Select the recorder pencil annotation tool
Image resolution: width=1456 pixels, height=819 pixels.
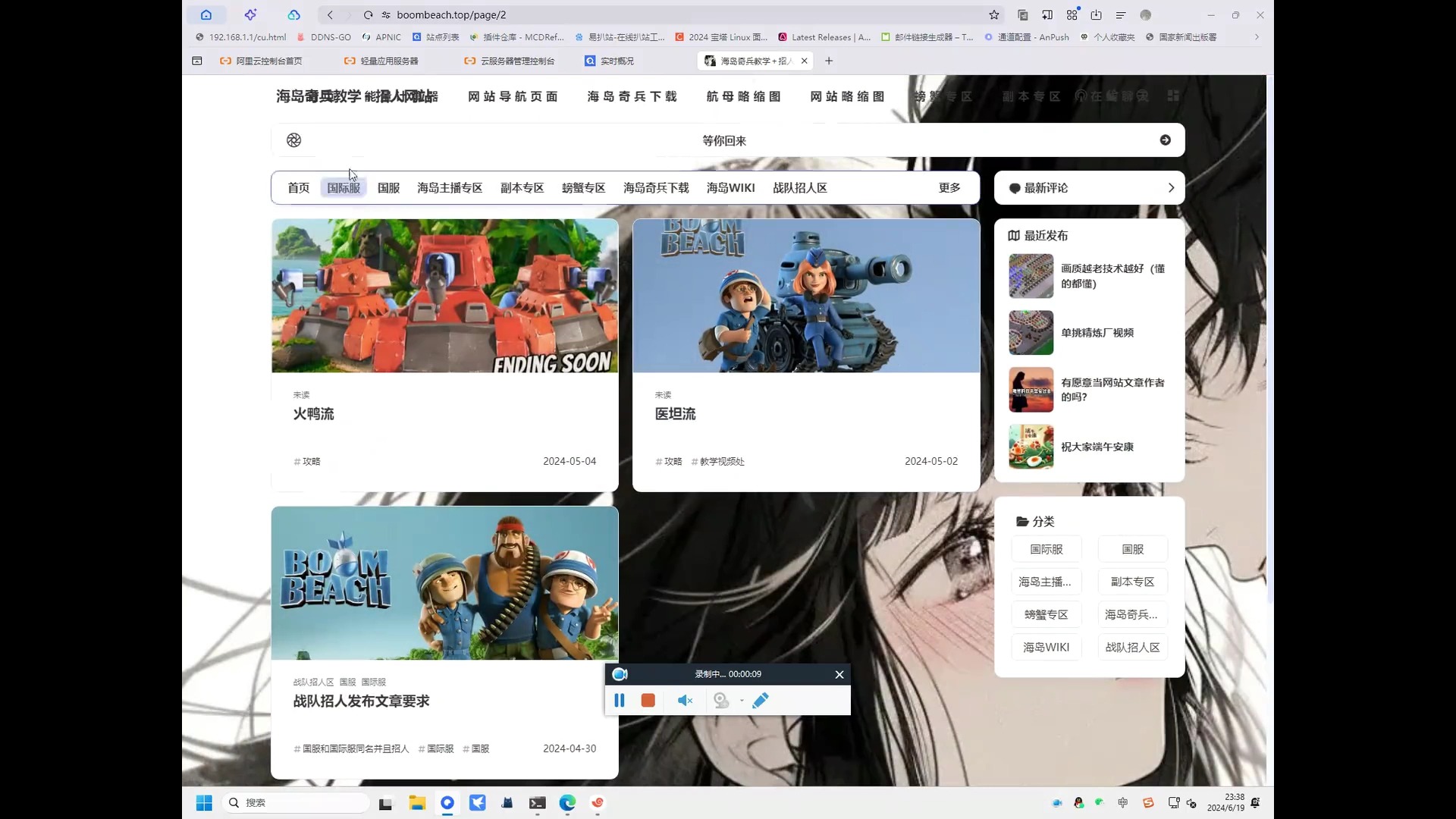coord(761,700)
